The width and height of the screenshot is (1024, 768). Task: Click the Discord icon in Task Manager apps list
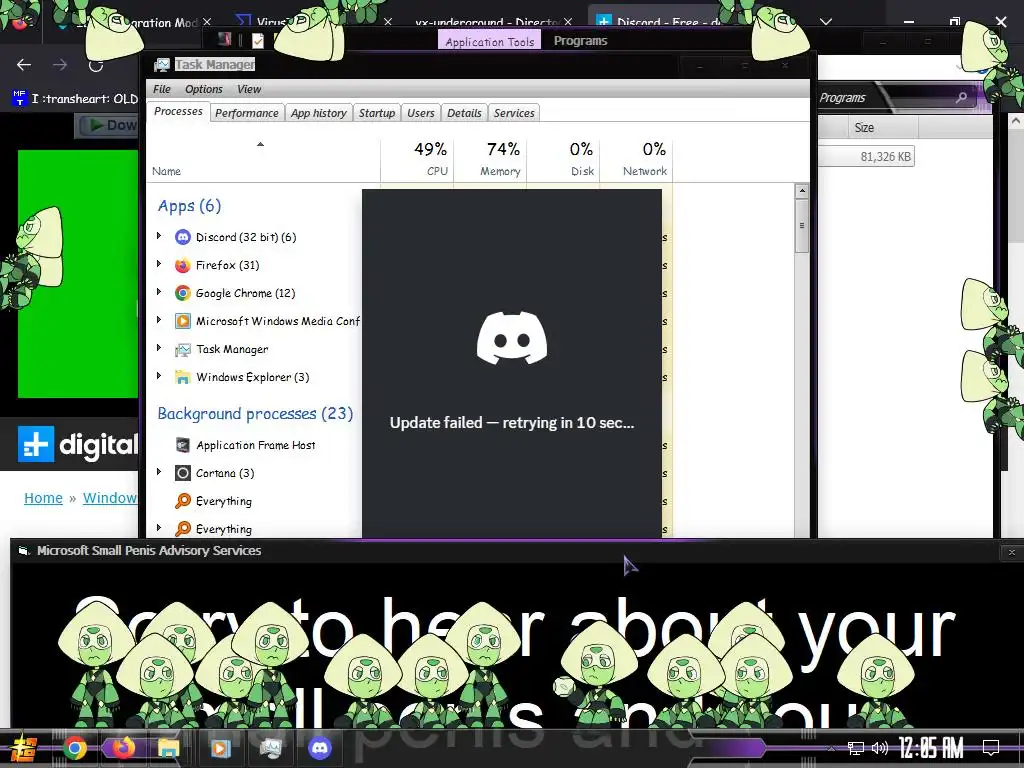[x=183, y=237]
